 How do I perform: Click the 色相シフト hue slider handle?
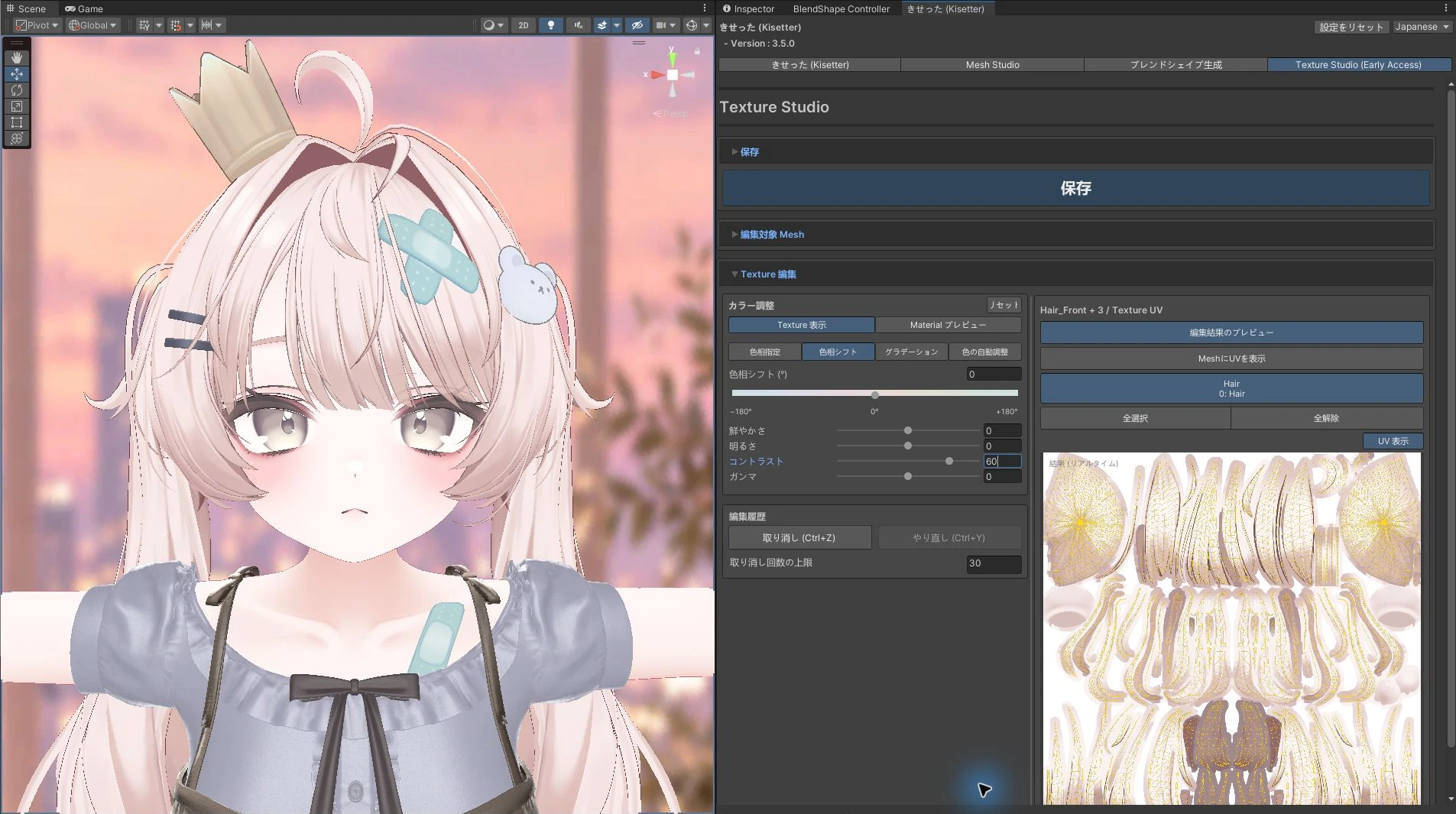tap(874, 394)
